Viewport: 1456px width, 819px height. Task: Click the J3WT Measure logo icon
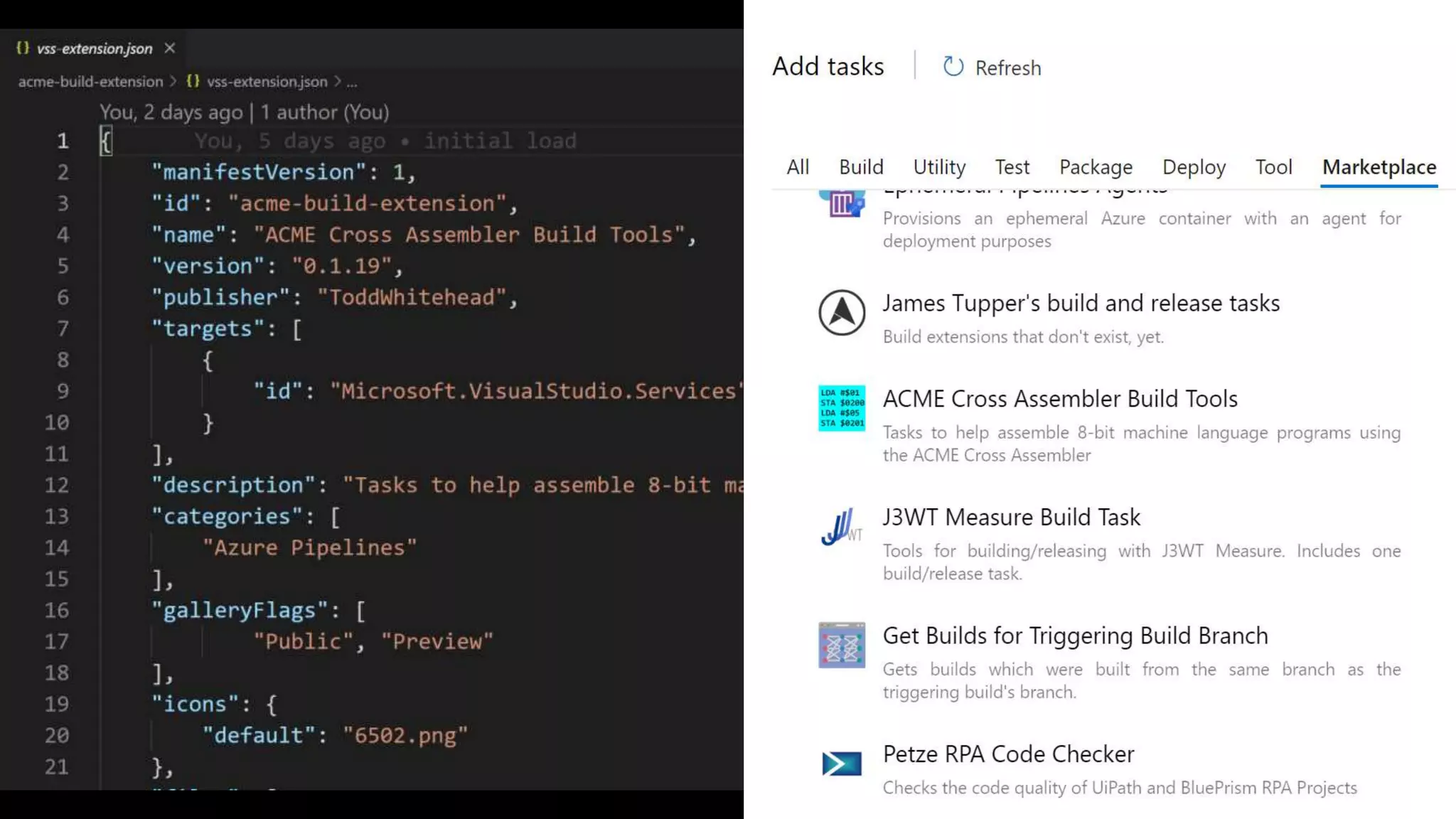pos(842,527)
